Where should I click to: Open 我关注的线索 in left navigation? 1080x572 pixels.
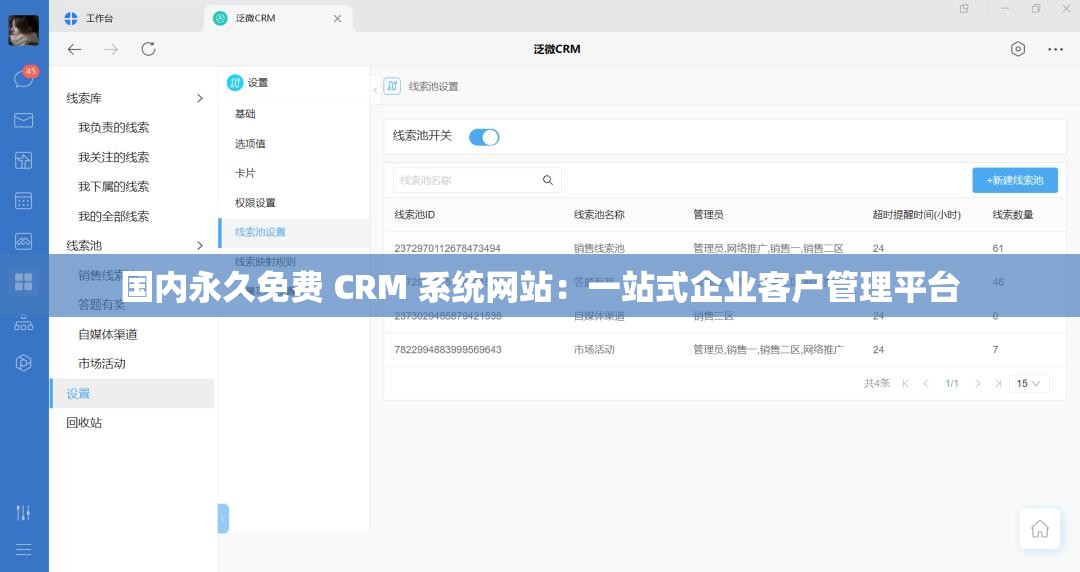[113, 157]
